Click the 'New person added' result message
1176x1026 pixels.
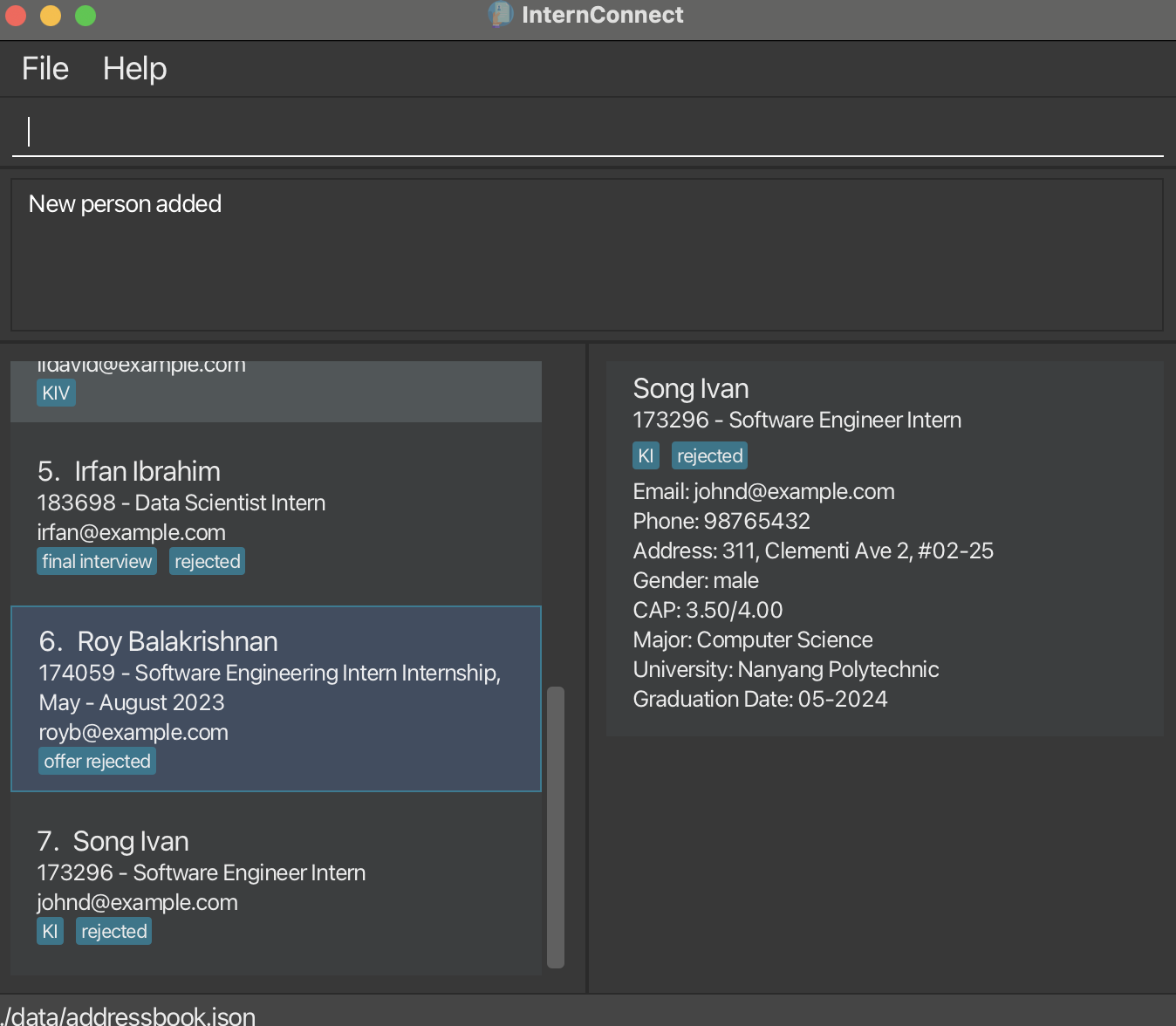[x=125, y=204]
